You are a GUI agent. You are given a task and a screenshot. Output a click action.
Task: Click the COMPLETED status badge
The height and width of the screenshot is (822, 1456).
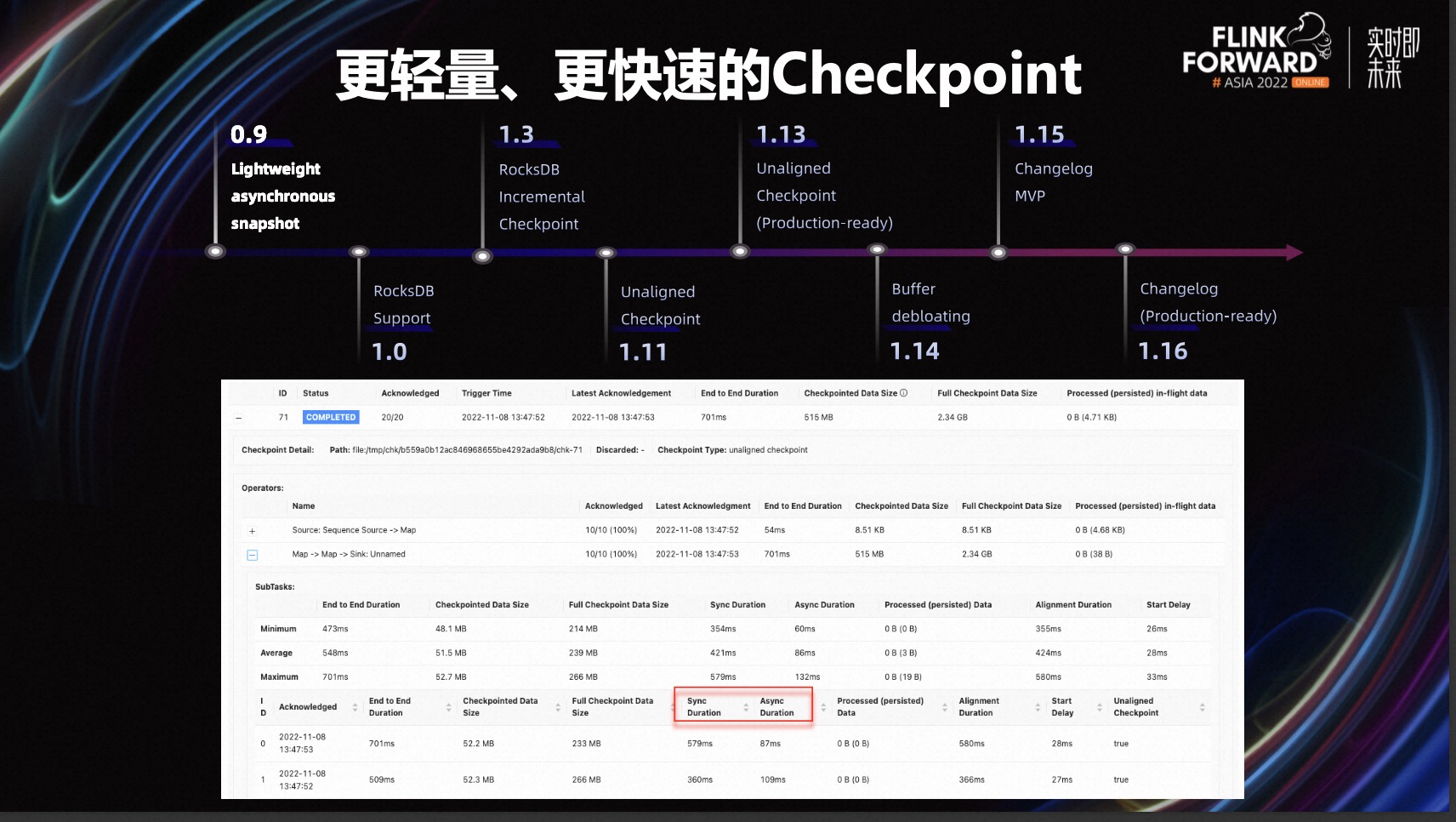(331, 417)
